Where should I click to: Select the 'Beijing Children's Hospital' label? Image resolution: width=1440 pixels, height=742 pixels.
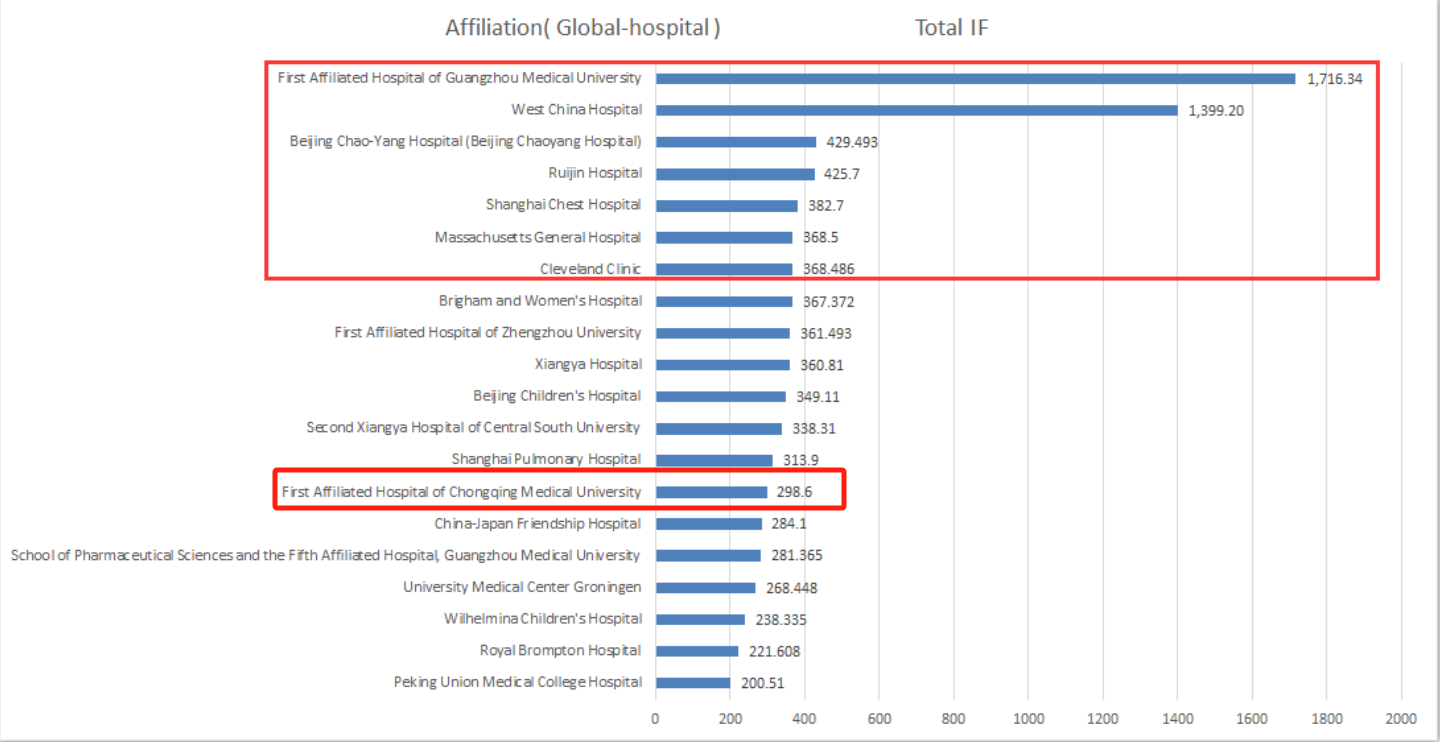pos(557,395)
